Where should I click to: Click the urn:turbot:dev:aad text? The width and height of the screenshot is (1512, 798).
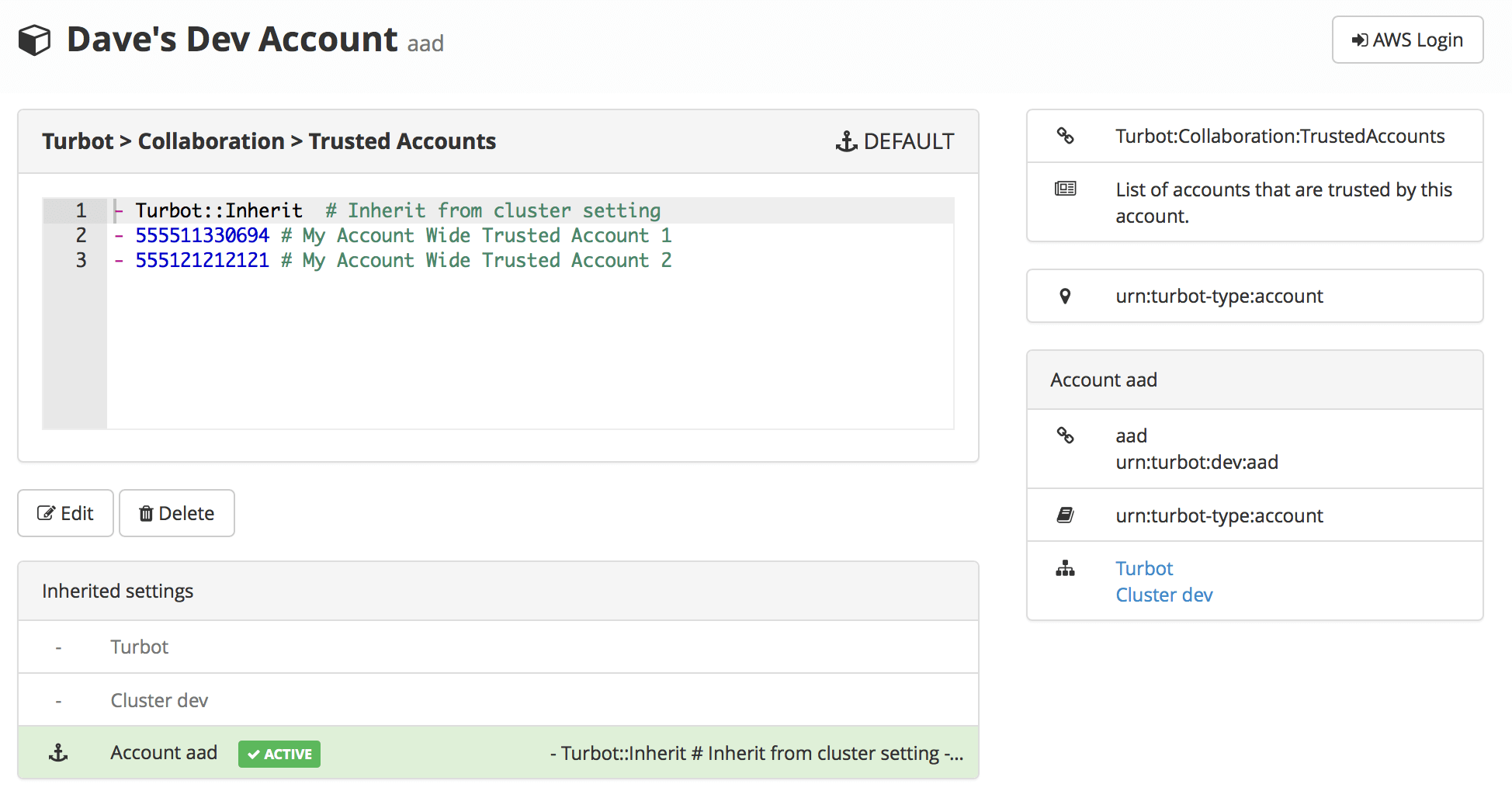point(1197,462)
